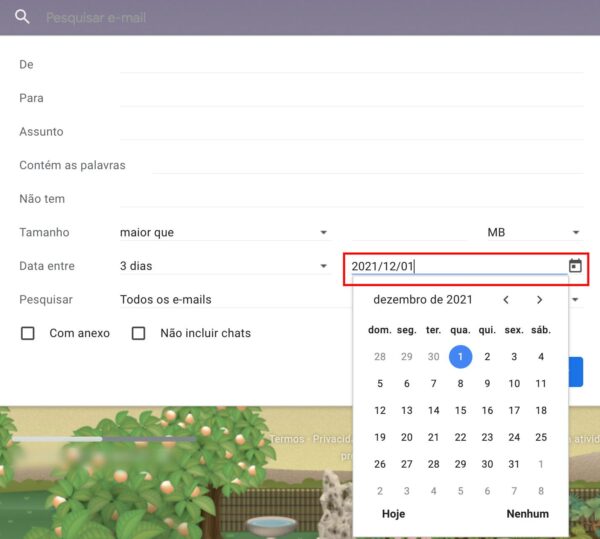Screen dimensions: 600x539
Task: Choose December 26 in the calendar
Action: [x=380, y=464]
